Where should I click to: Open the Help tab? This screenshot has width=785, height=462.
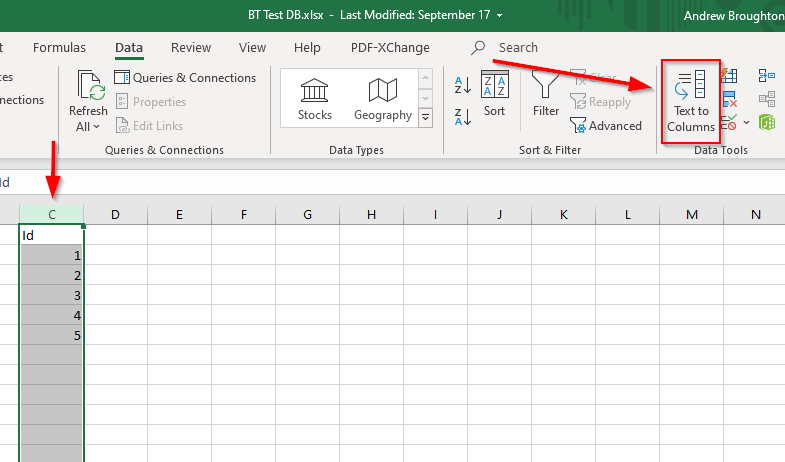pos(307,48)
